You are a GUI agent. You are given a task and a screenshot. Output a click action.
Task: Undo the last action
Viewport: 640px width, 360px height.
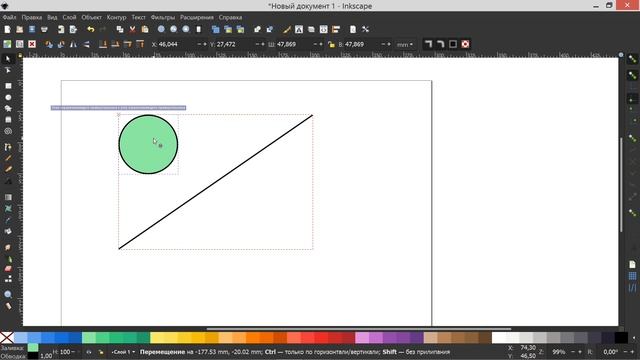90,29
